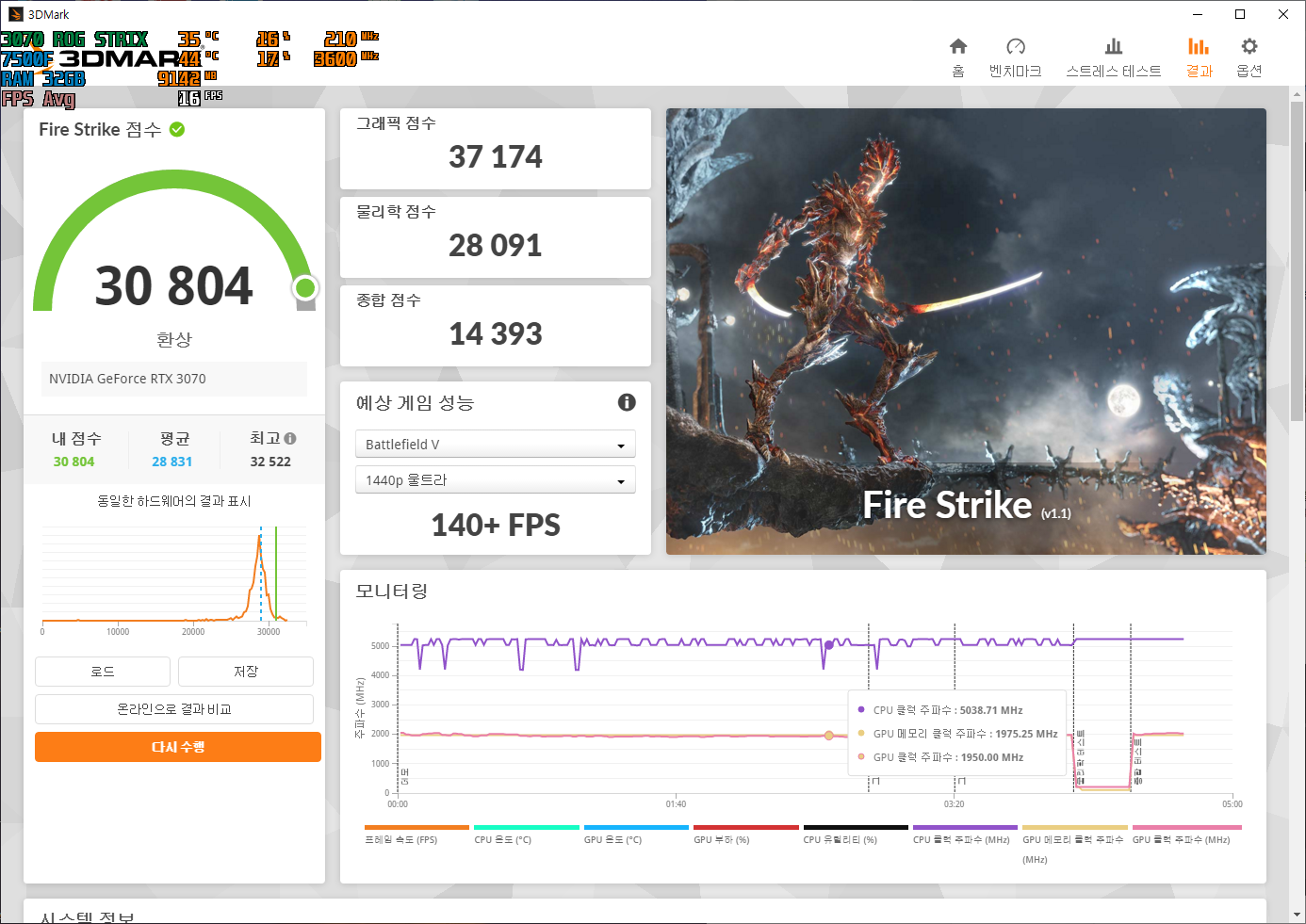The image size is (1306, 924).
Task: Click the info icon next to 최고
Action: [x=290, y=439]
